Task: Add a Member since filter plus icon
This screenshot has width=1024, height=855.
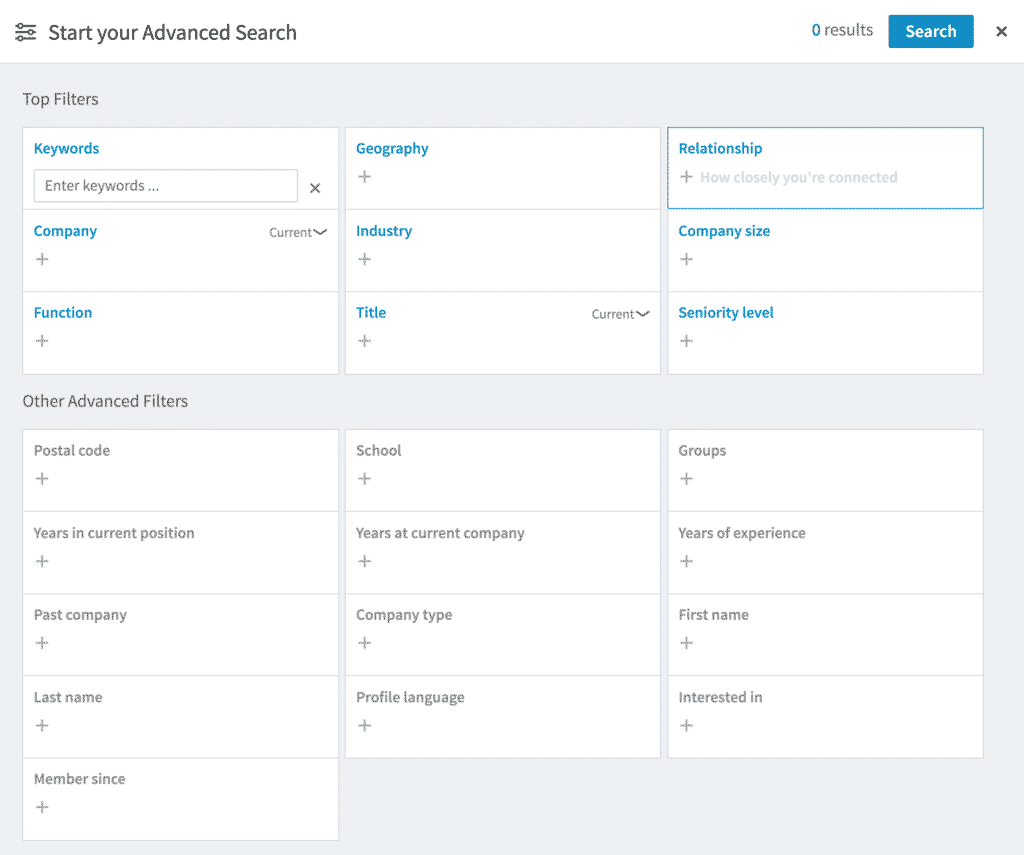Action: 42,807
